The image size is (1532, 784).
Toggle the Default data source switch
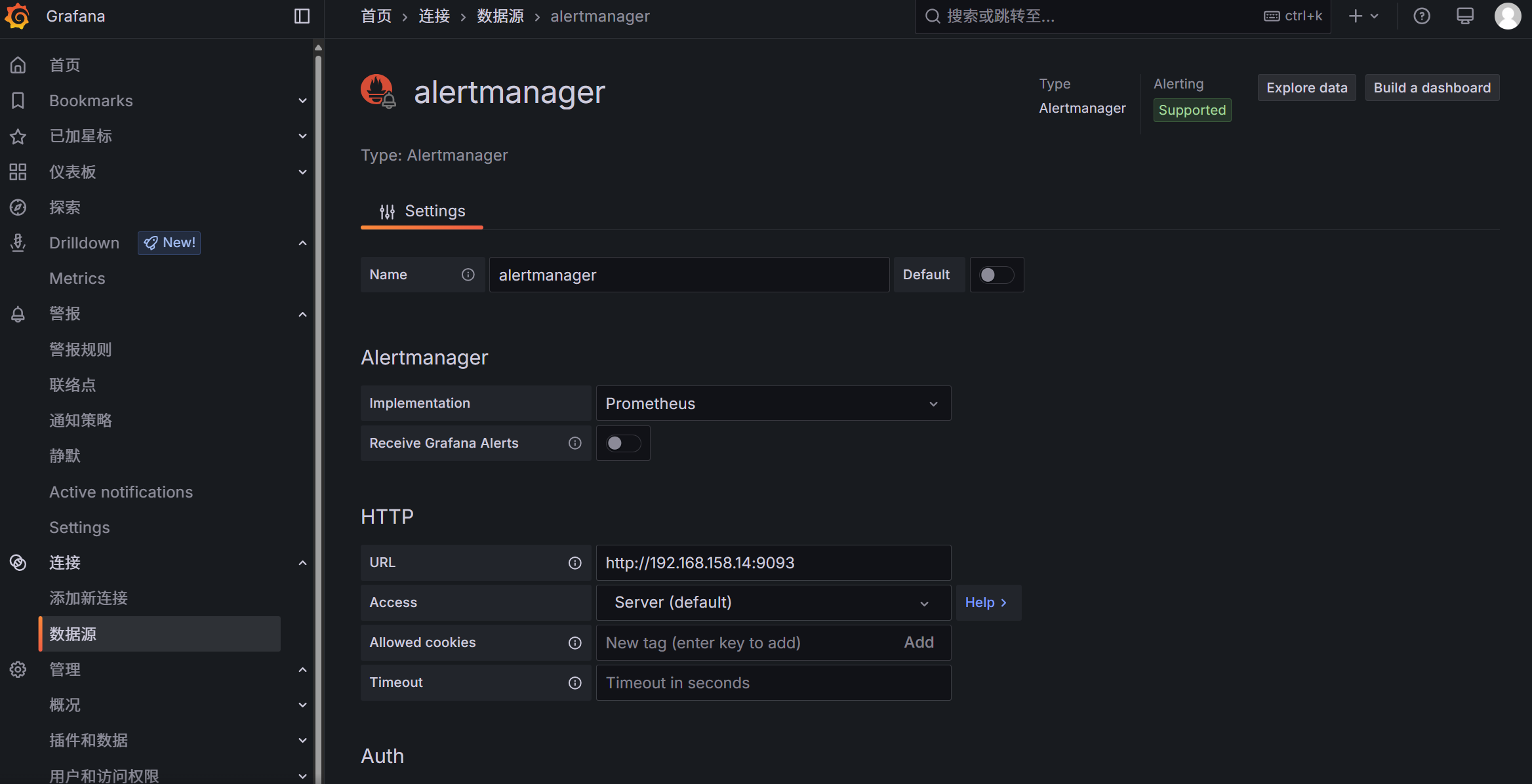coord(996,275)
